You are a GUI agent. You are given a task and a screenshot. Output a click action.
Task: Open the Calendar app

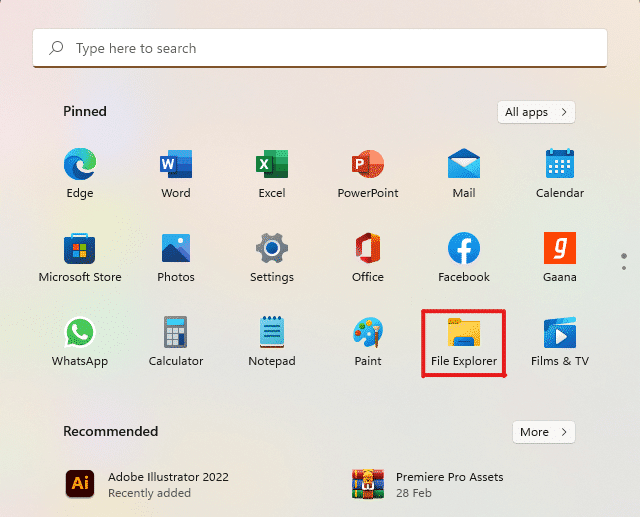pyautogui.click(x=560, y=173)
